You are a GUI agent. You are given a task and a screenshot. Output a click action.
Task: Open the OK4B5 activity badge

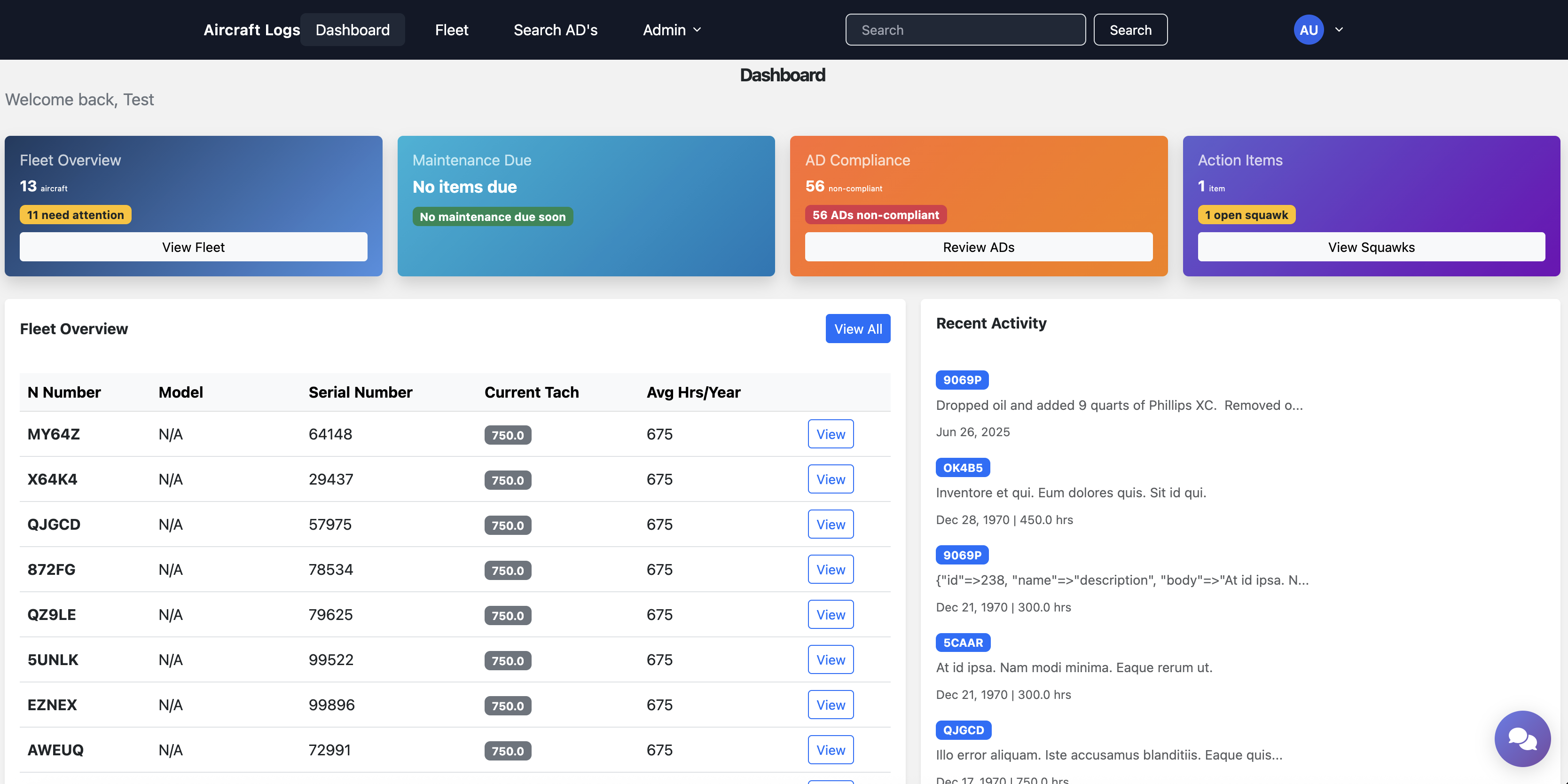[x=962, y=468]
